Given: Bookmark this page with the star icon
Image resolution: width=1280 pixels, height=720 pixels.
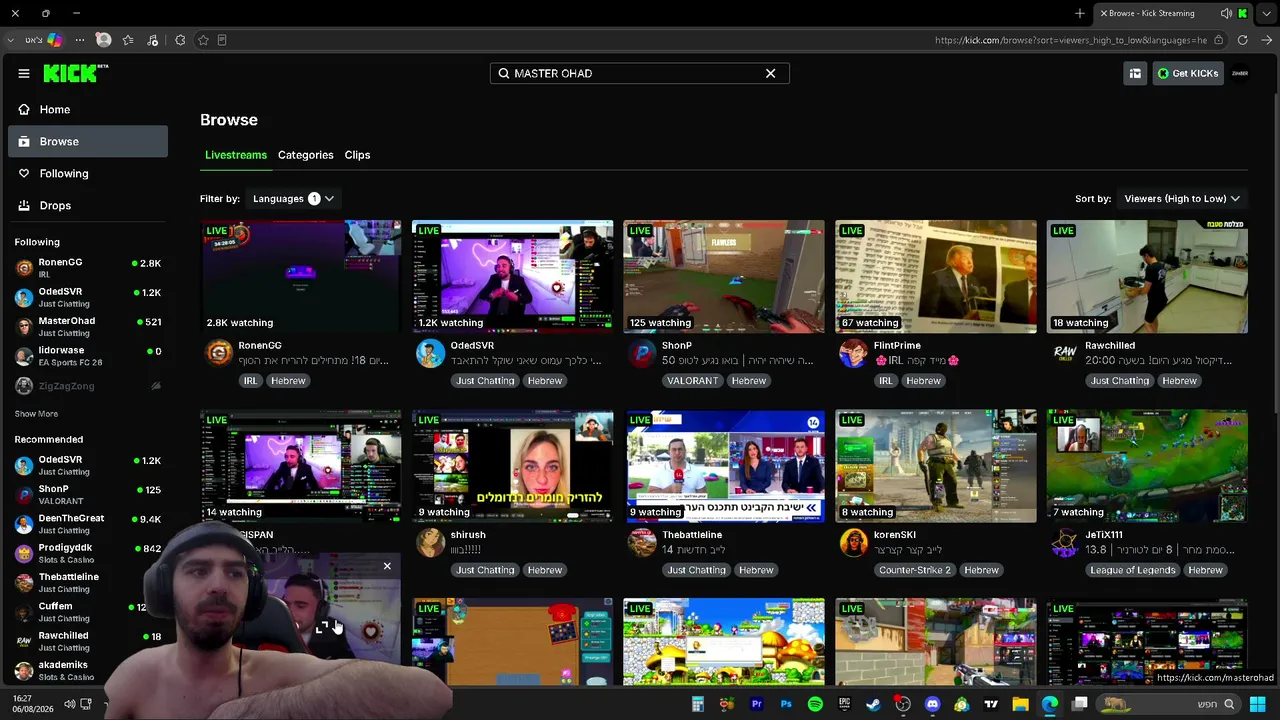Looking at the screenshot, I should pyautogui.click(x=203, y=40).
